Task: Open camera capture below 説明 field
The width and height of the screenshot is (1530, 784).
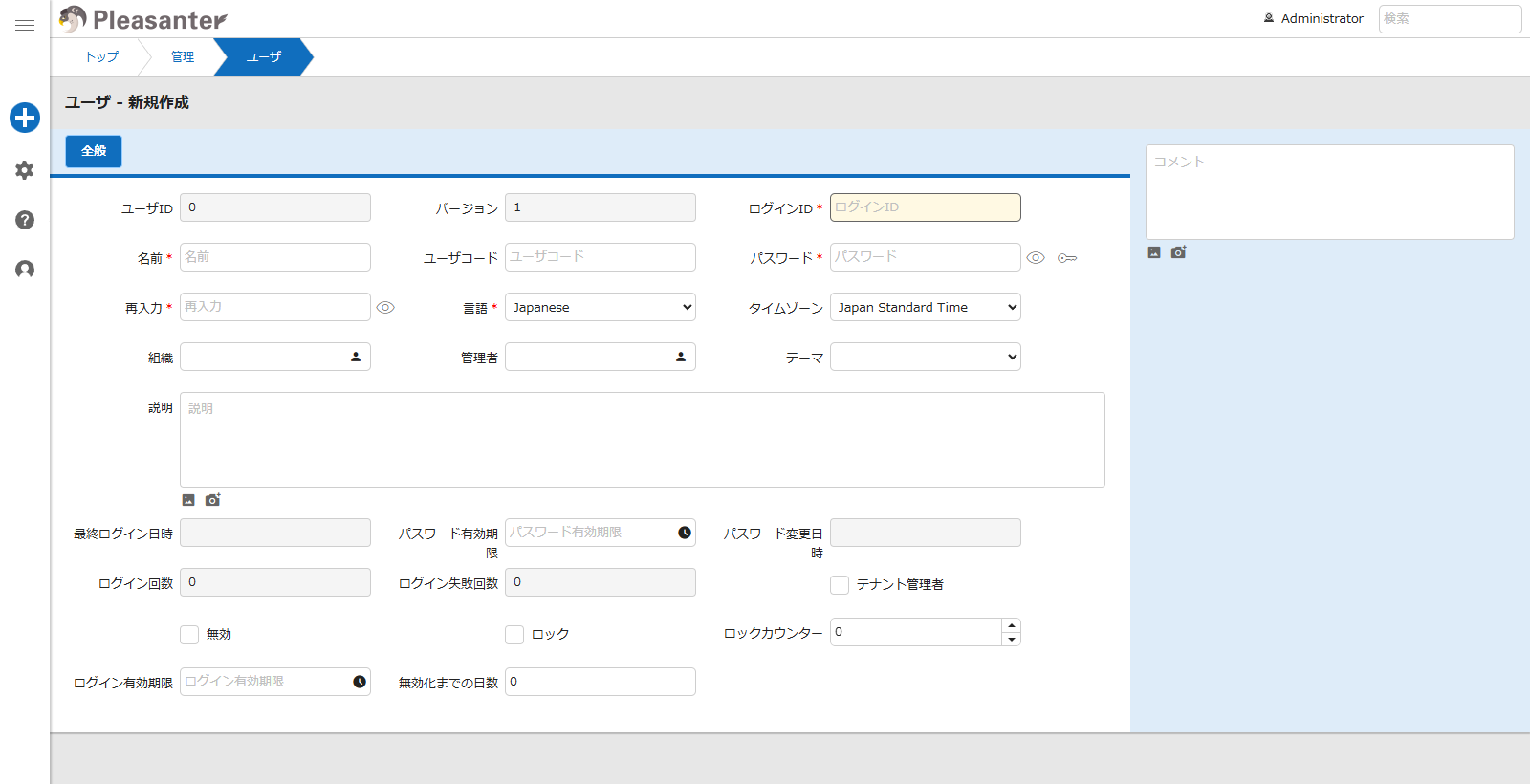Action: (212, 500)
